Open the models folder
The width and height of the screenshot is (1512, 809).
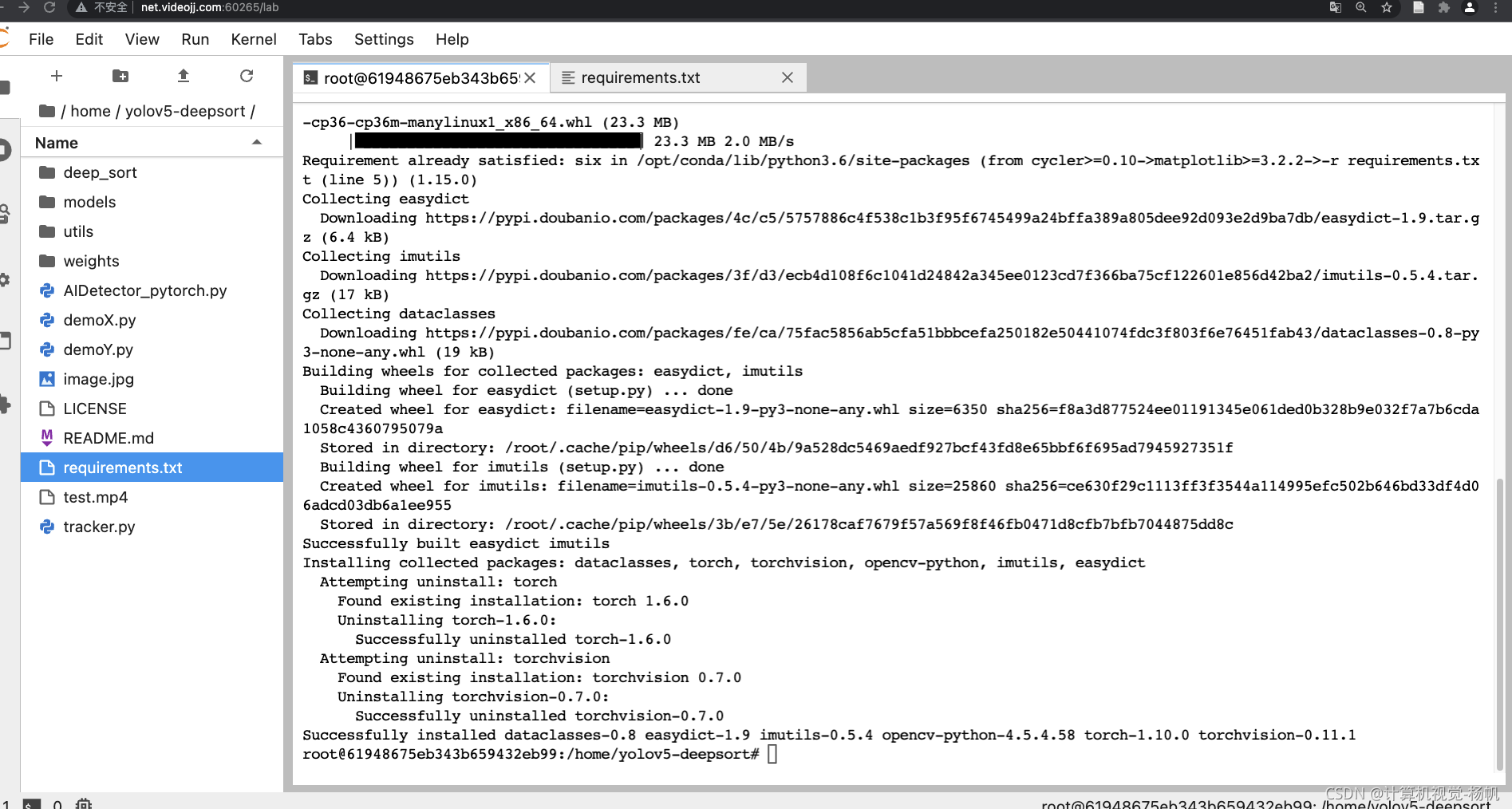[x=152, y=202]
